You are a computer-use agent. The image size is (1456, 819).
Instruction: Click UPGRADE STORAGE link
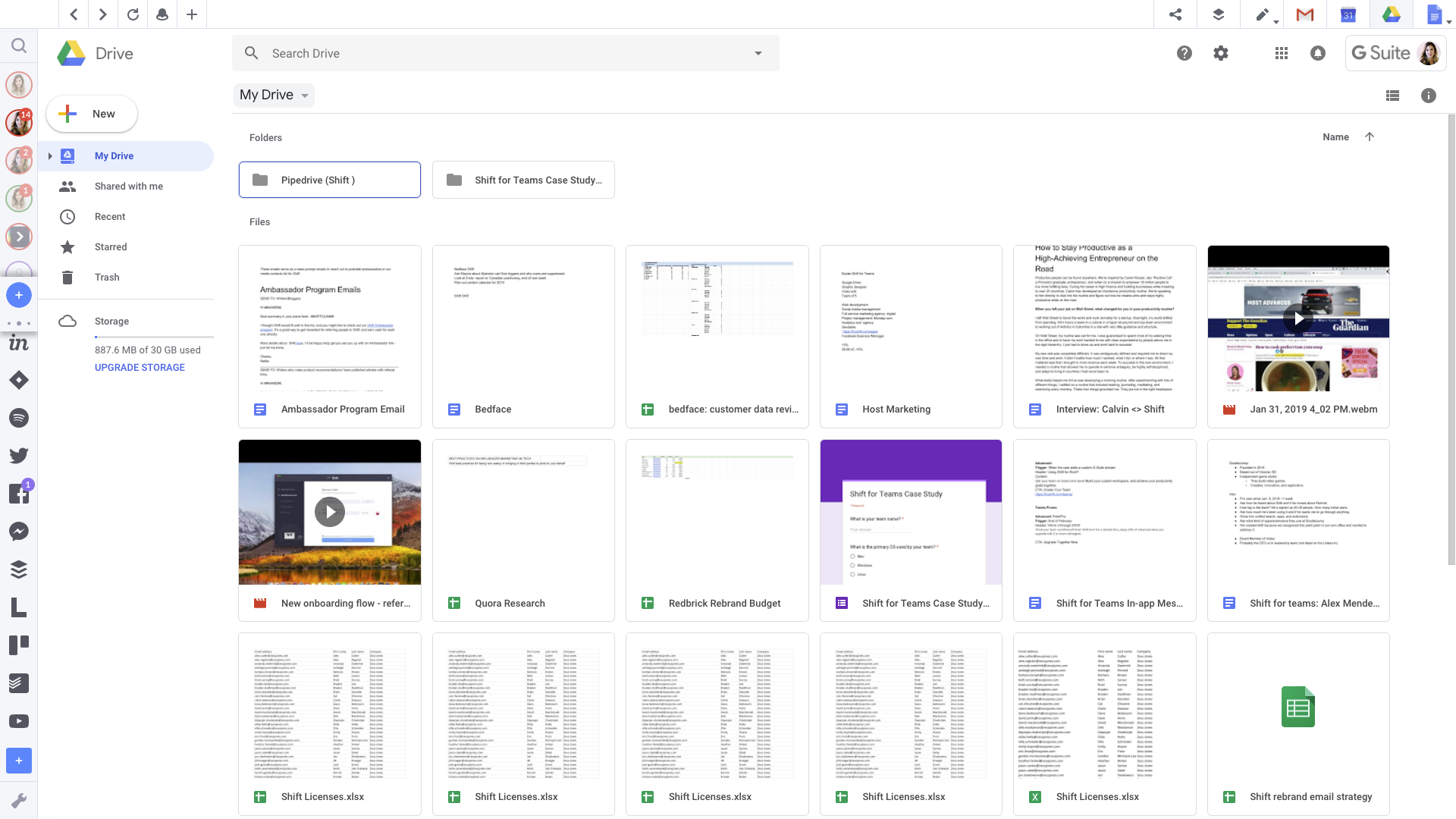[139, 367]
